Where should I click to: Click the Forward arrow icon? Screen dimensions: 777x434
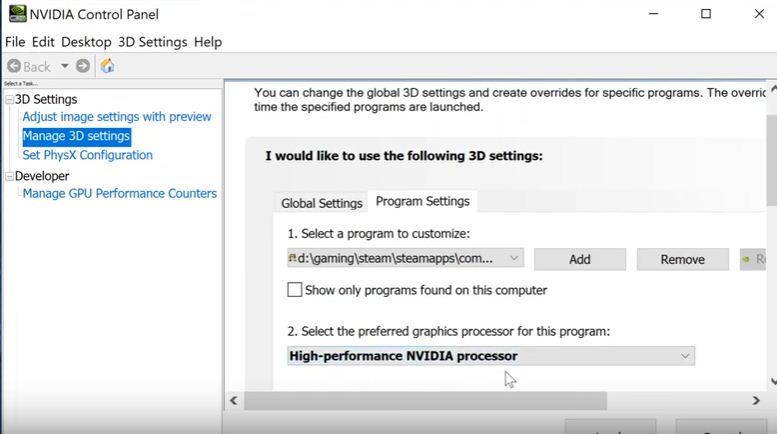coord(83,66)
